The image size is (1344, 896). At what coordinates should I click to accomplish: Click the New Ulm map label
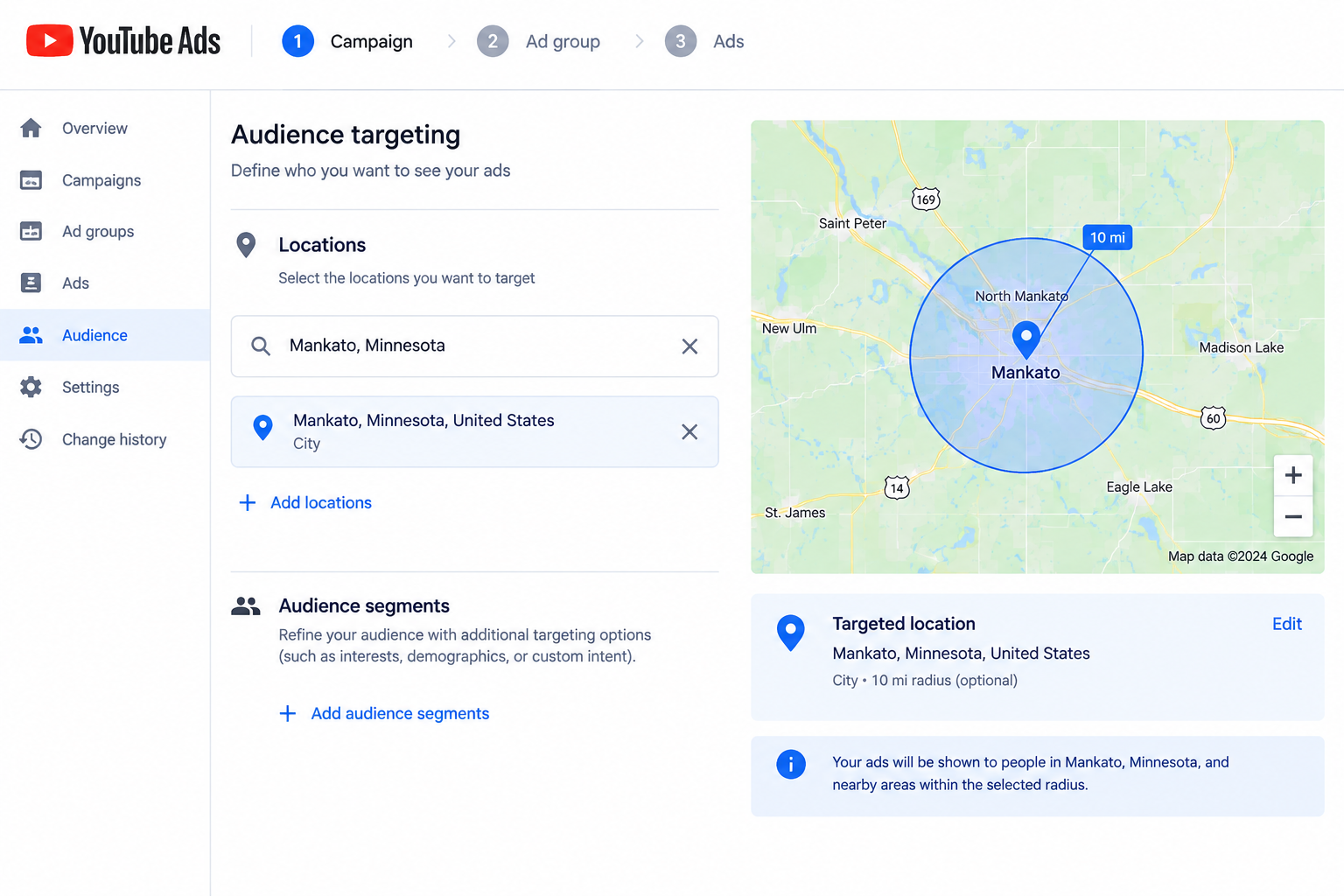click(789, 329)
